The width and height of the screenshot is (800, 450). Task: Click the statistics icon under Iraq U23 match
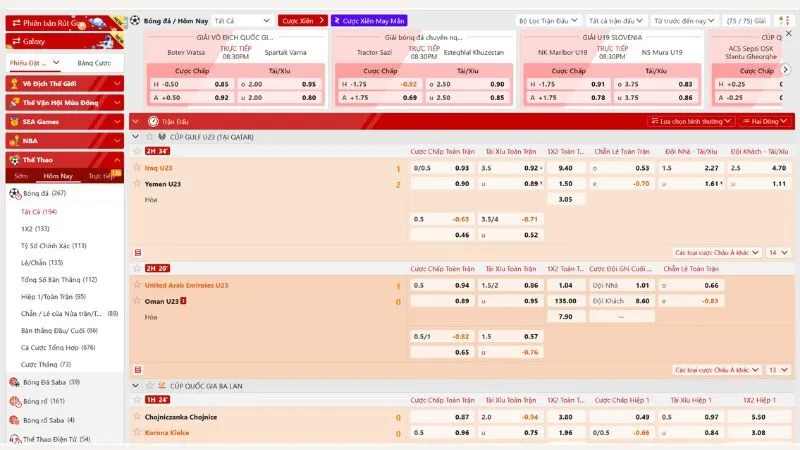tap(137, 253)
